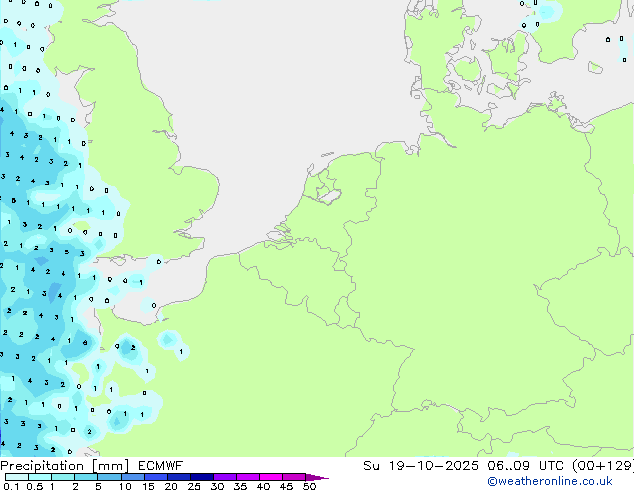Image resolution: width=634 pixels, height=490 pixels.
Task: Choose the 40–45 mm magenta legend swatch
Action: pos(271,477)
